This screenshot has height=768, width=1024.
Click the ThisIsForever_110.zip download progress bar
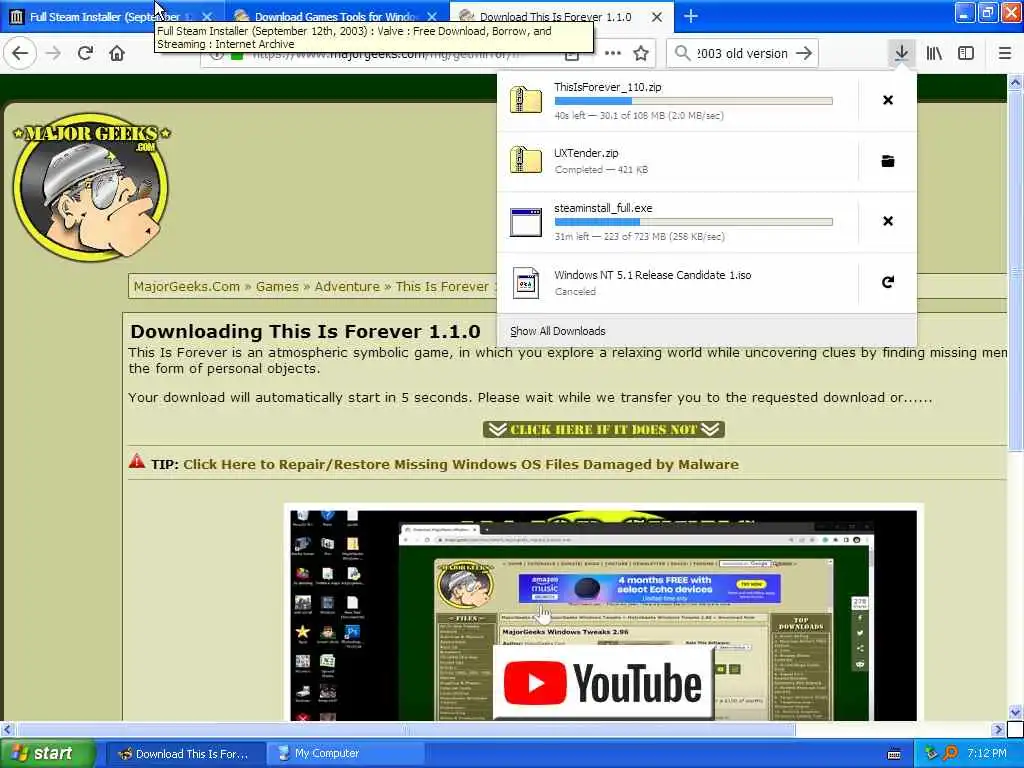(x=694, y=101)
